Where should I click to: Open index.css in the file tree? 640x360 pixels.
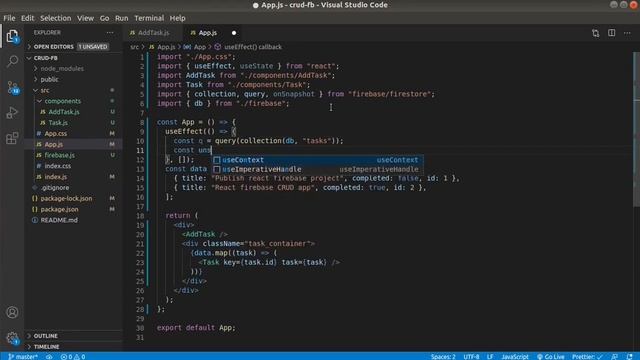pyautogui.click(x=58, y=166)
